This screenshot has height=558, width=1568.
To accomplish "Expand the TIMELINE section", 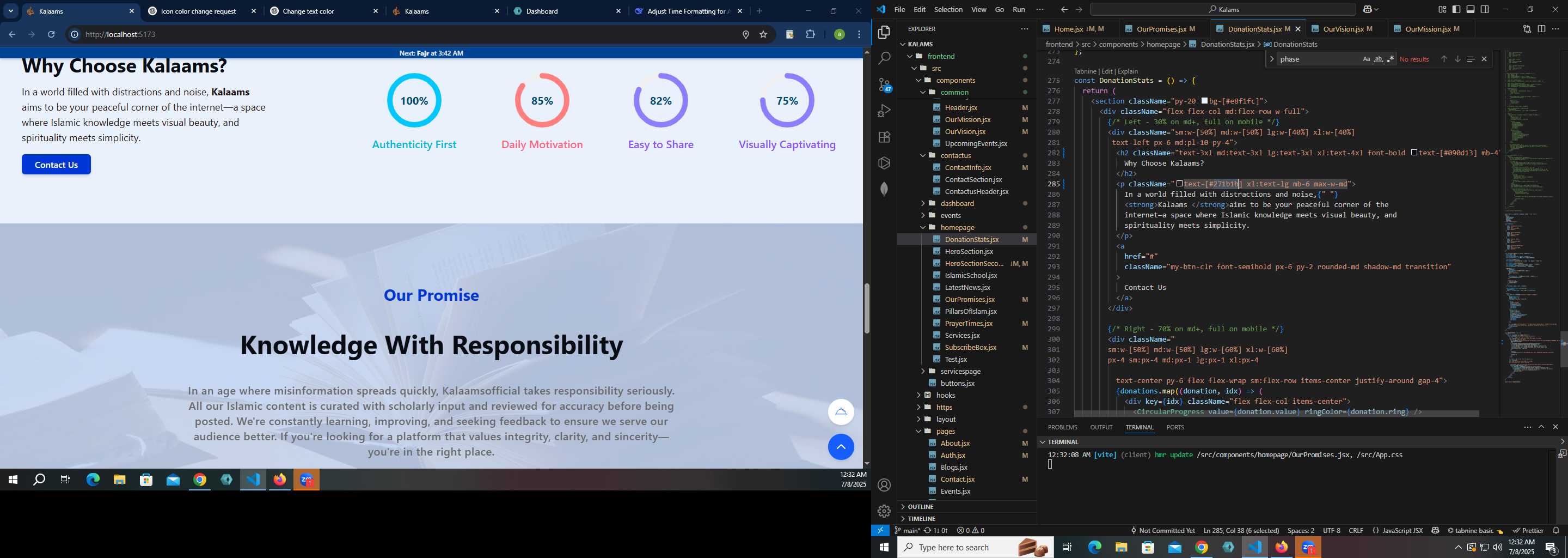I will click(902, 518).
